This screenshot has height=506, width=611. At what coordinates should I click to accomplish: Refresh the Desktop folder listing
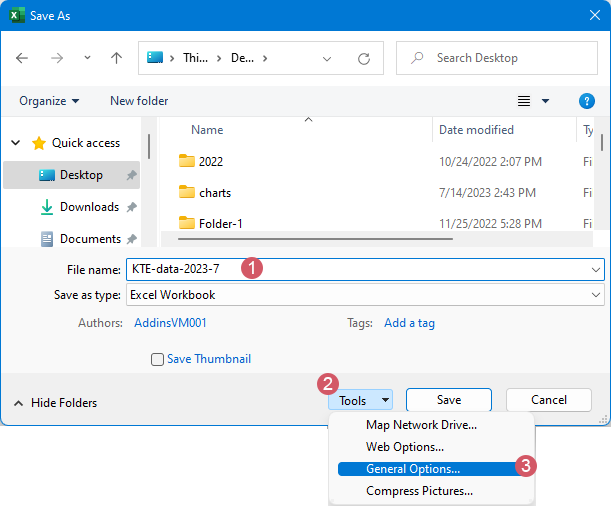(364, 58)
